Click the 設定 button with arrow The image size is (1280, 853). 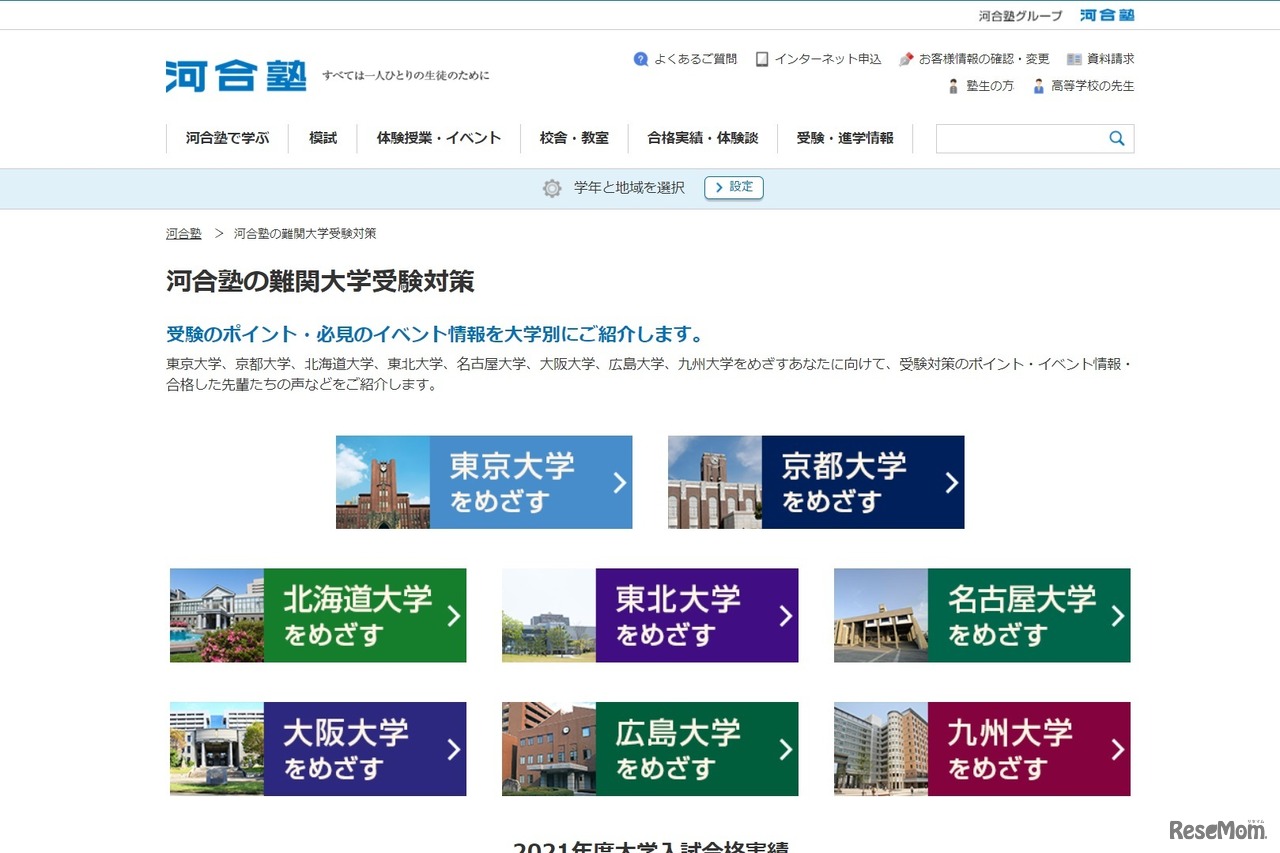[x=734, y=187]
